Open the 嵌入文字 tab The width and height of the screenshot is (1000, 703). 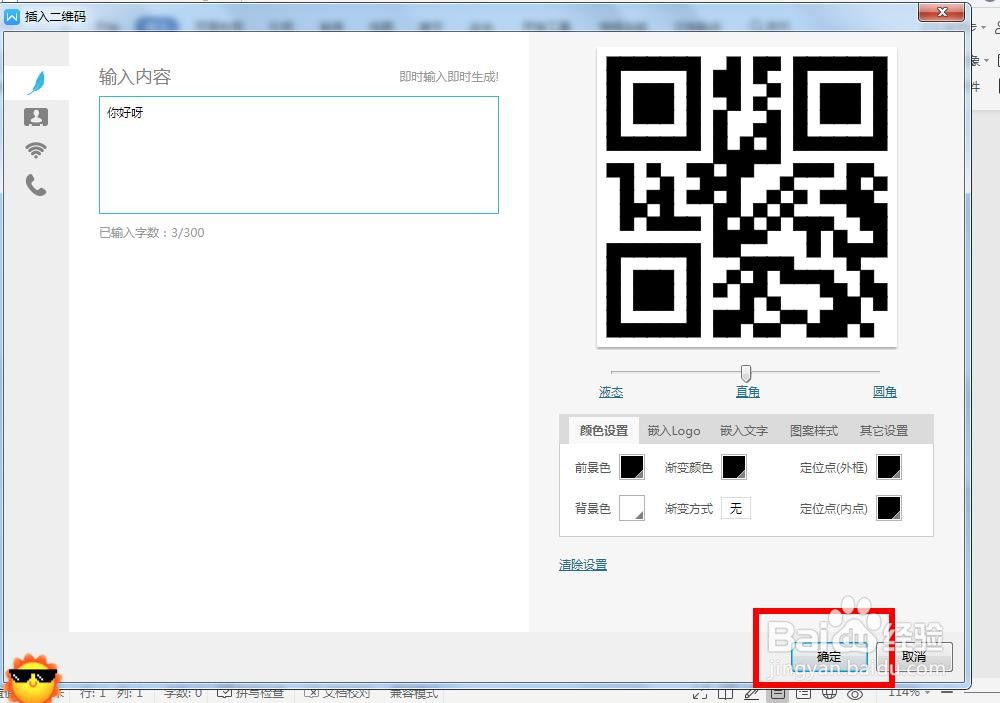[744, 431]
